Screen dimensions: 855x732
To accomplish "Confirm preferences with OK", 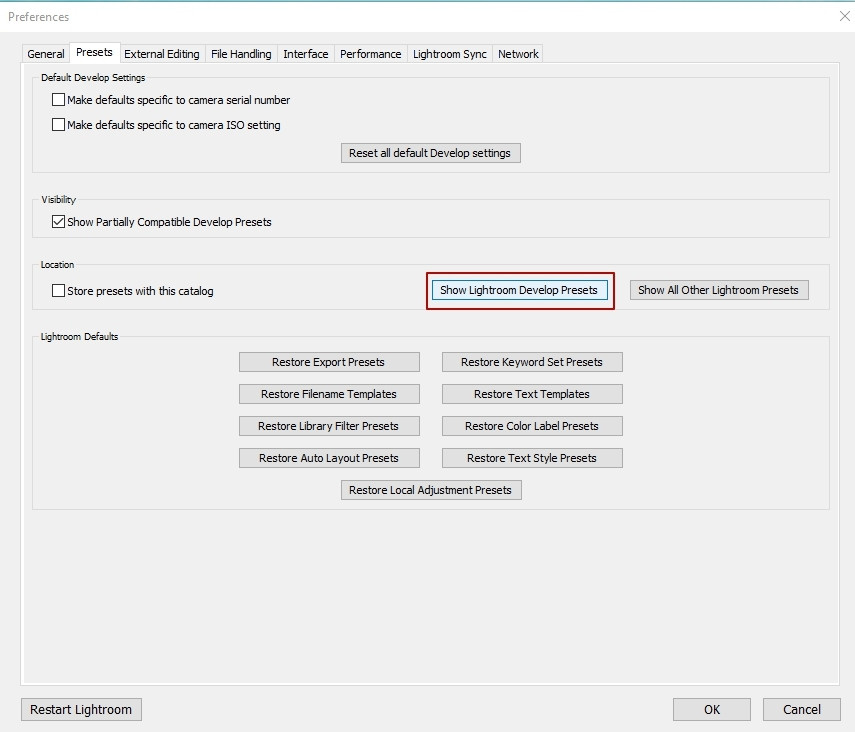I will click(x=711, y=709).
